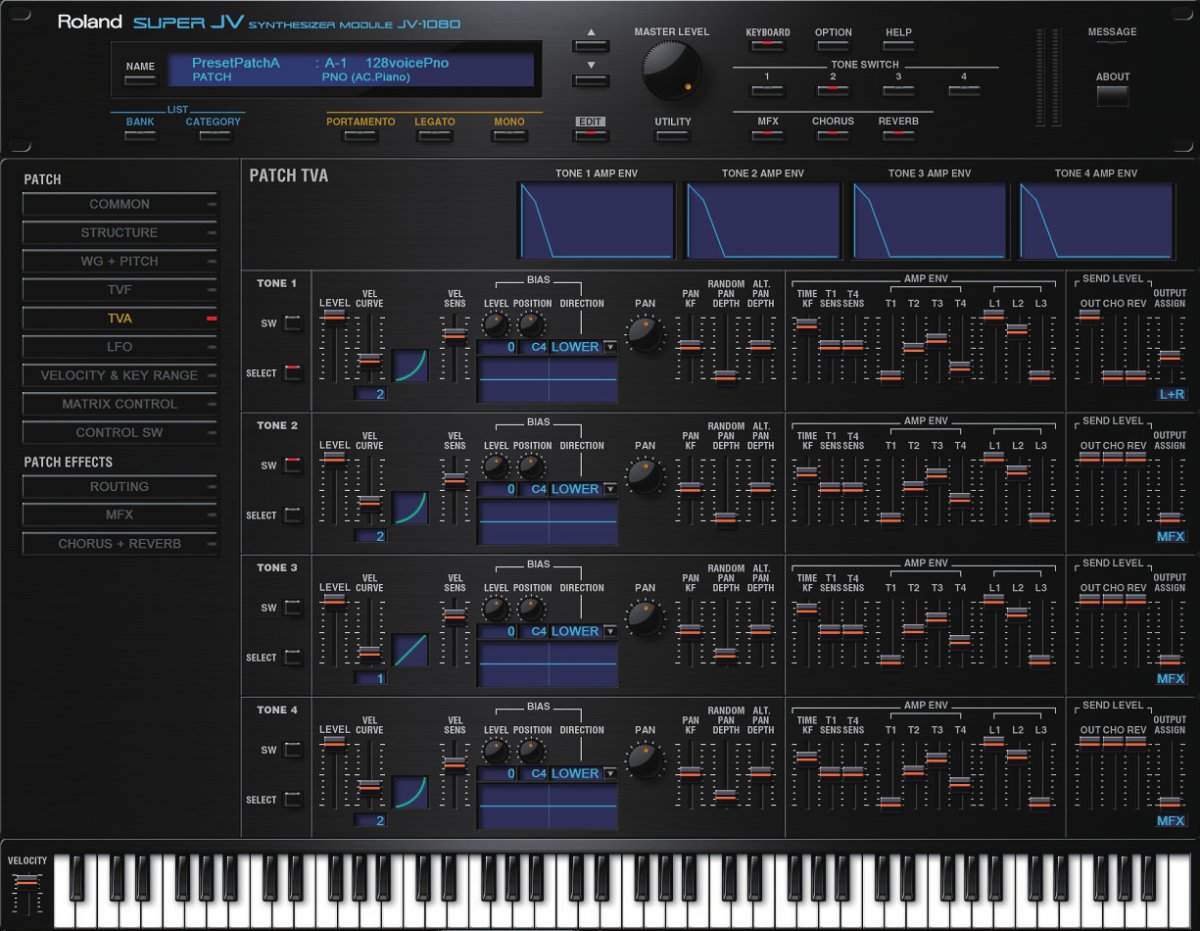Open the CHORUS + REVERB effects page
The width and height of the screenshot is (1200, 931).
click(120, 544)
